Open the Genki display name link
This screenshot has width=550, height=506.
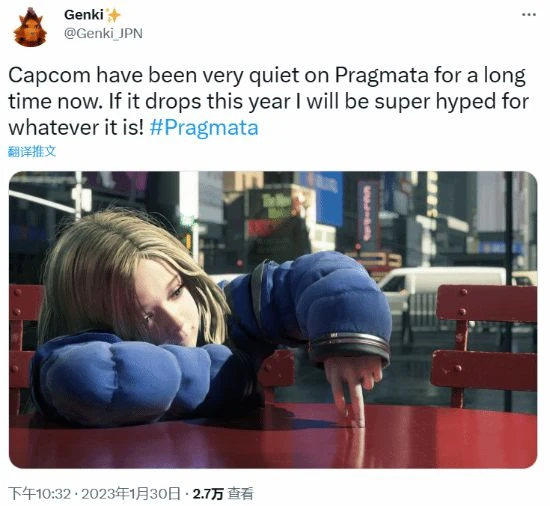[83, 15]
